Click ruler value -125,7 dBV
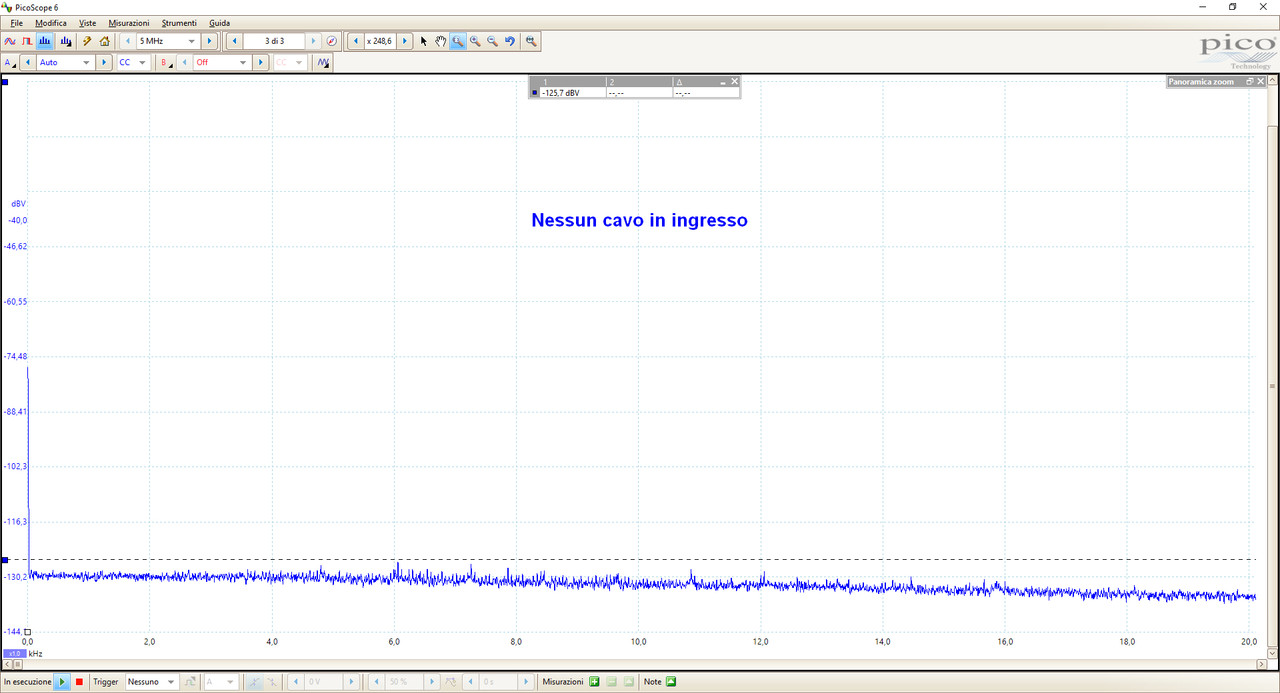1280x693 pixels. pos(560,92)
